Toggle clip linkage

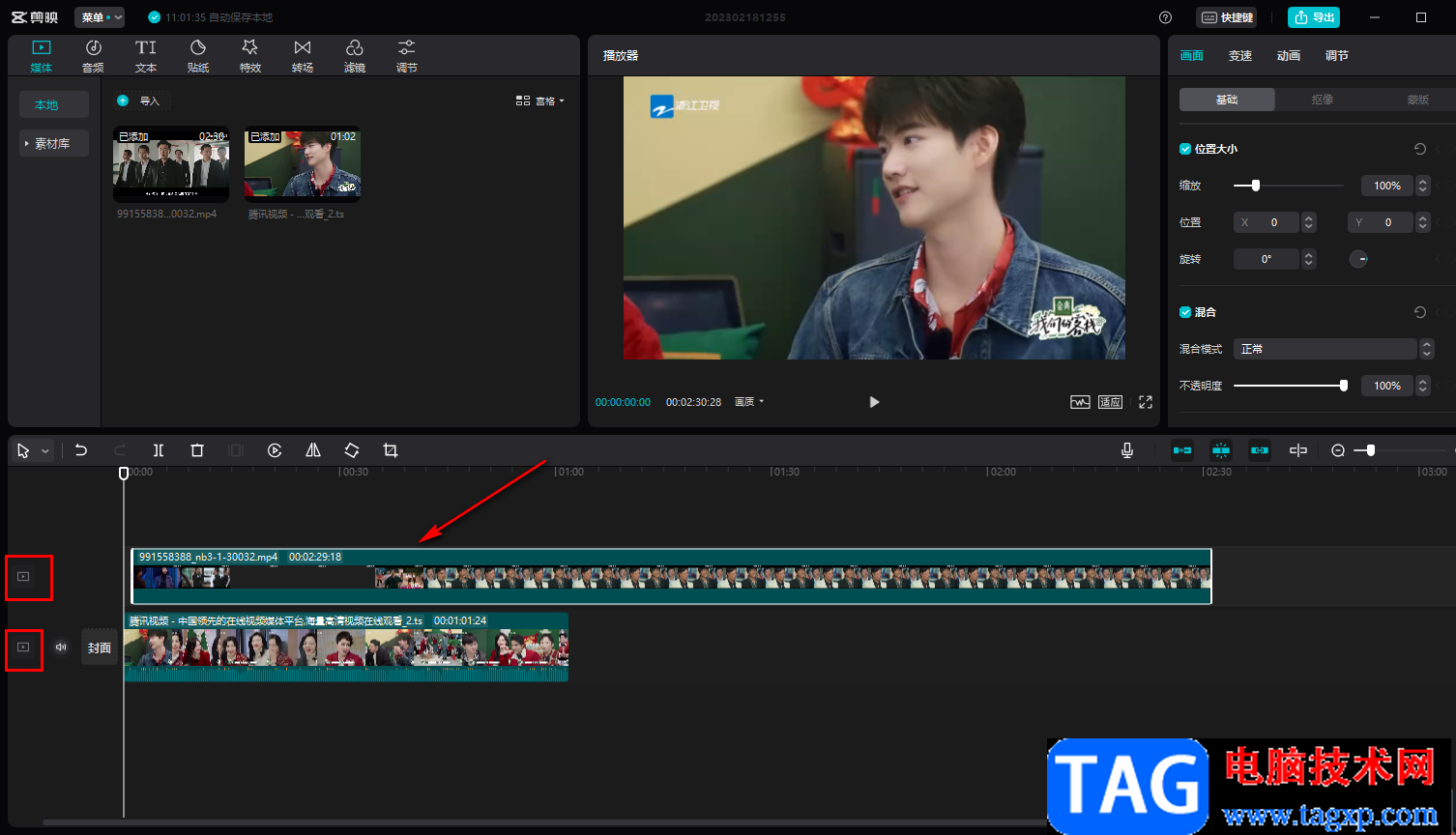(x=1260, y=450)
